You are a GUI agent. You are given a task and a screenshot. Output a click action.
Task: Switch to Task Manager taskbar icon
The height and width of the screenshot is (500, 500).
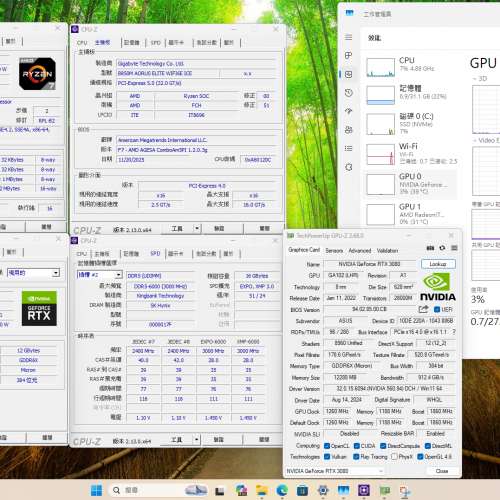(344, 491)
